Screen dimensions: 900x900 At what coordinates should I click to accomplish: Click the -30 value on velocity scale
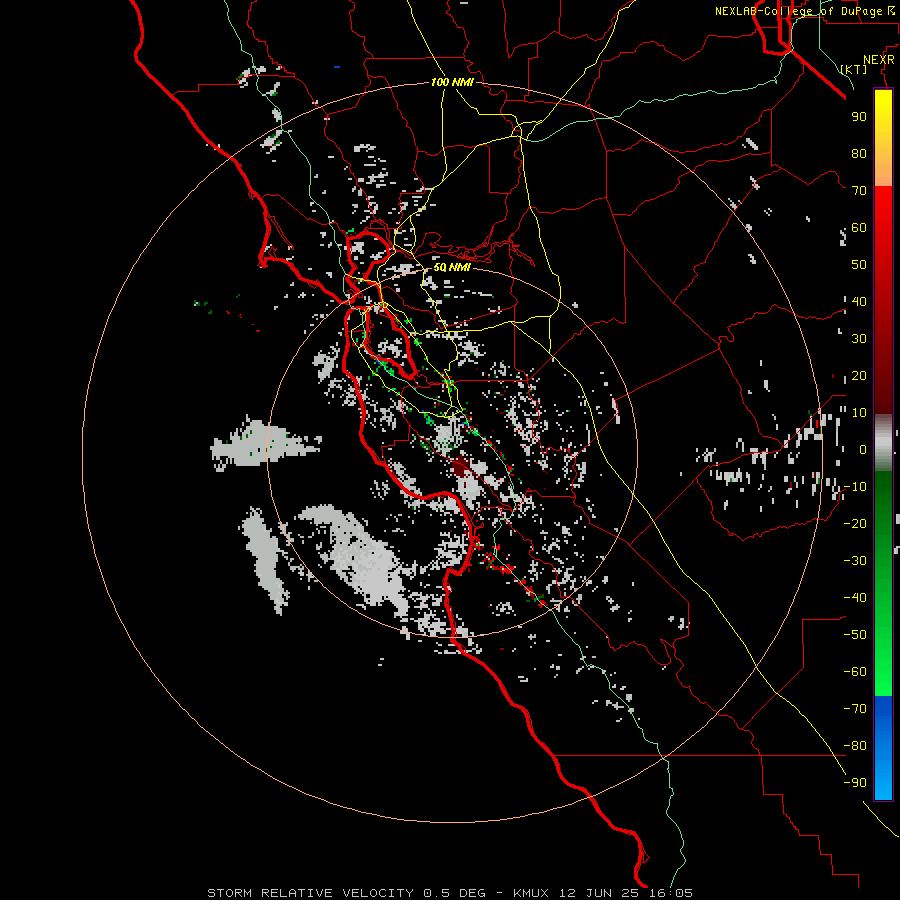coord(855,560)
